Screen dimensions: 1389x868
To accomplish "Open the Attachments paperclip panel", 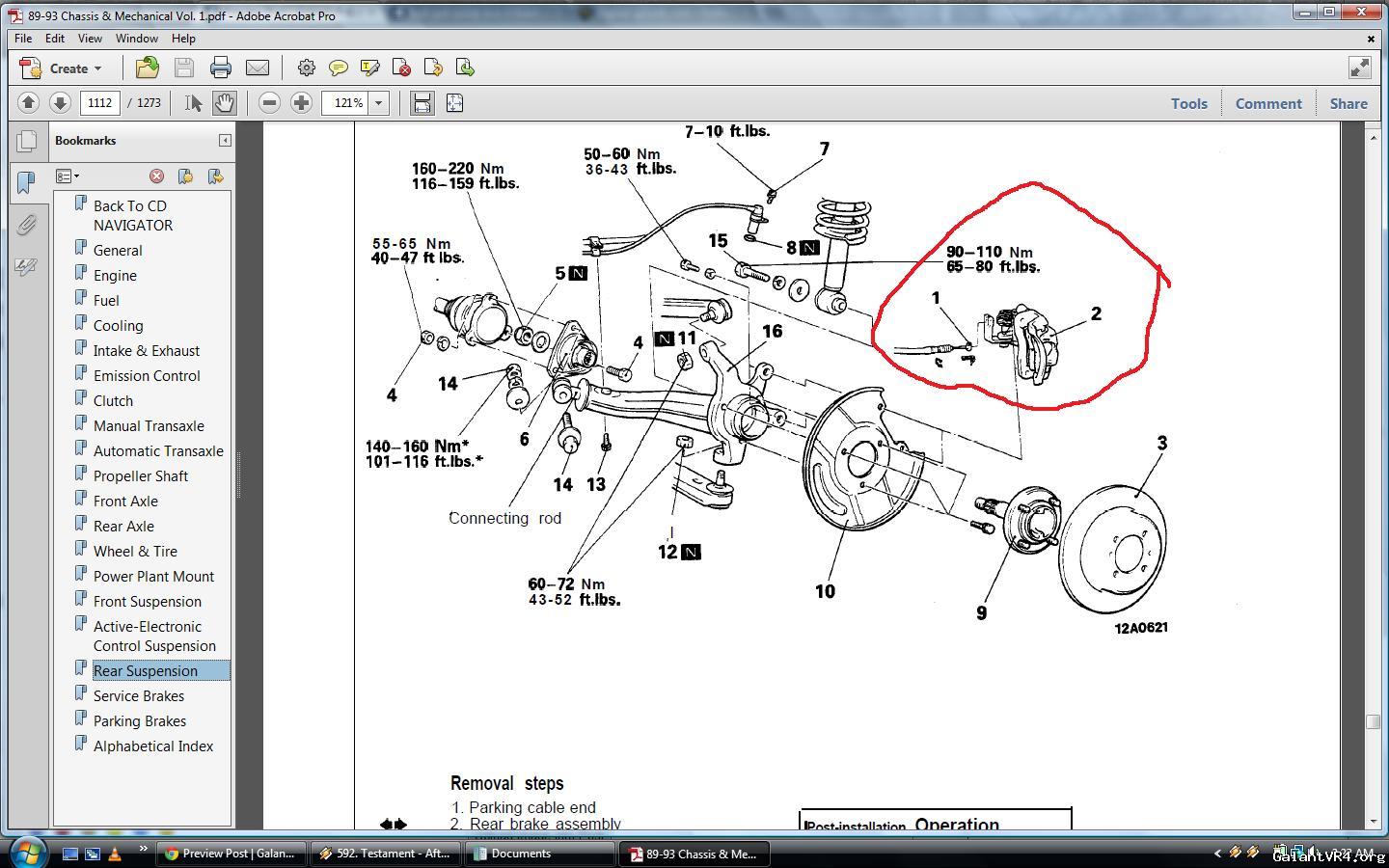I will pos(26,225).
